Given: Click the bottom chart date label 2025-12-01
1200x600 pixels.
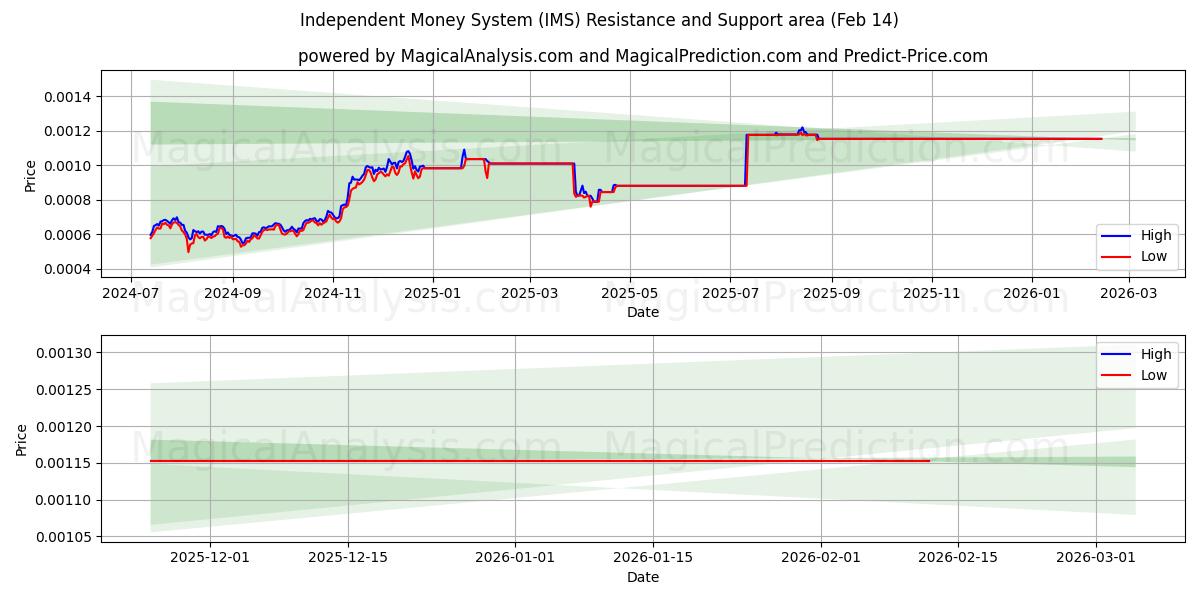Looking at the screenshot, I should [210, 558].
